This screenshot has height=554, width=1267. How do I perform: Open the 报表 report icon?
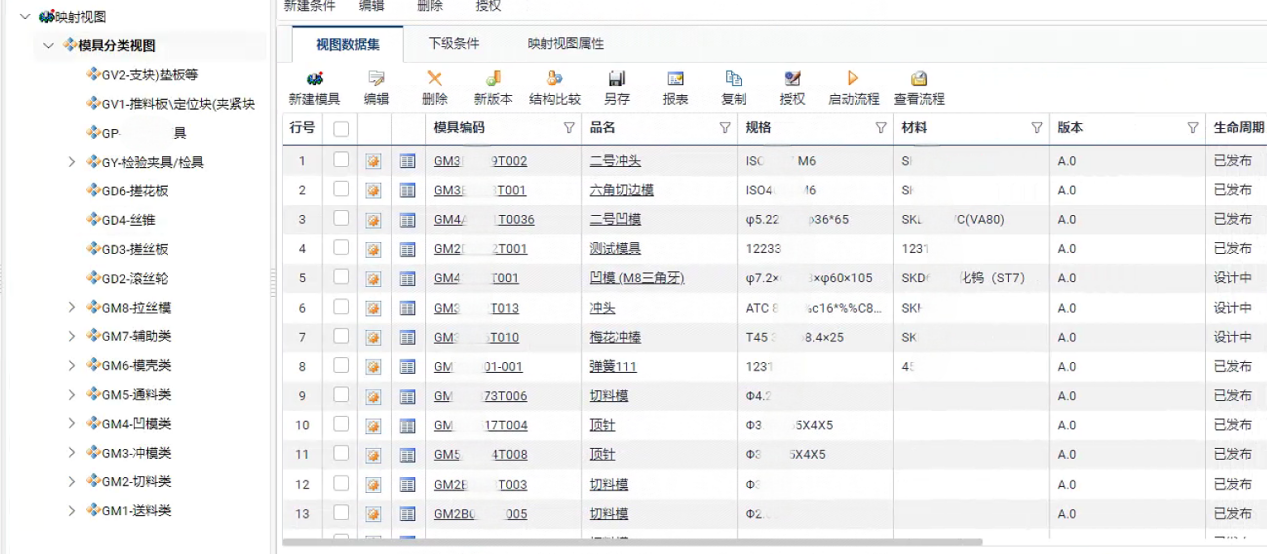(675, 79)
